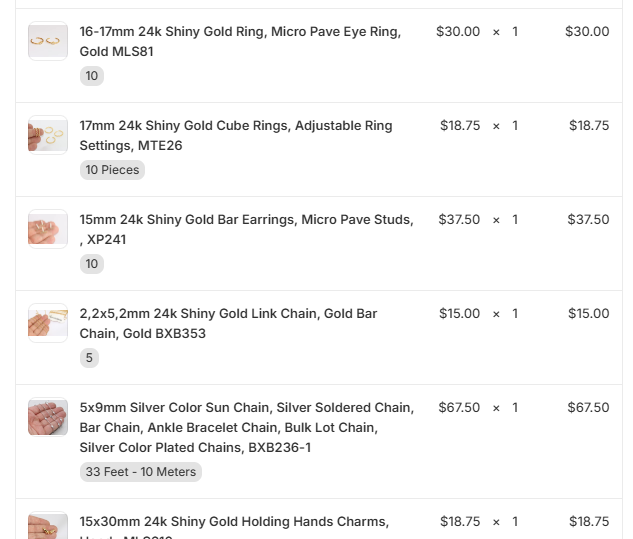Click the "10 Pieces" variant badge
Screen dimensions: 633x539
[112, 170]
